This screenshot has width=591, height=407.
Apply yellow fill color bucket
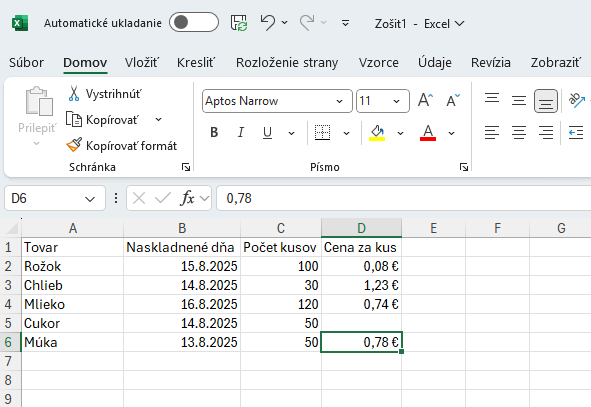(x=377, y=133)
